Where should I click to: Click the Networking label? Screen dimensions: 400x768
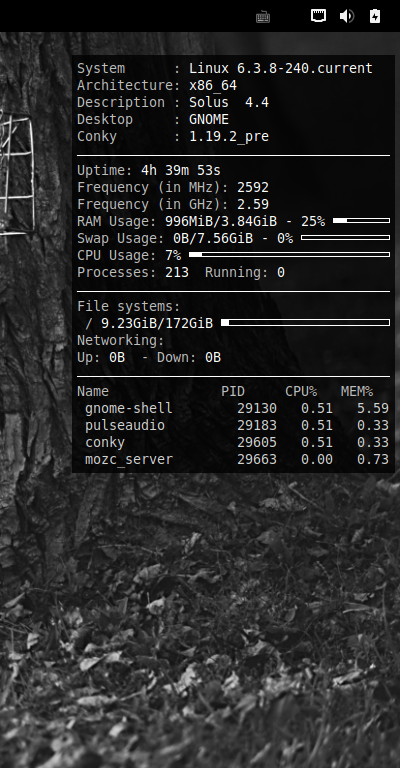(121, 340)
